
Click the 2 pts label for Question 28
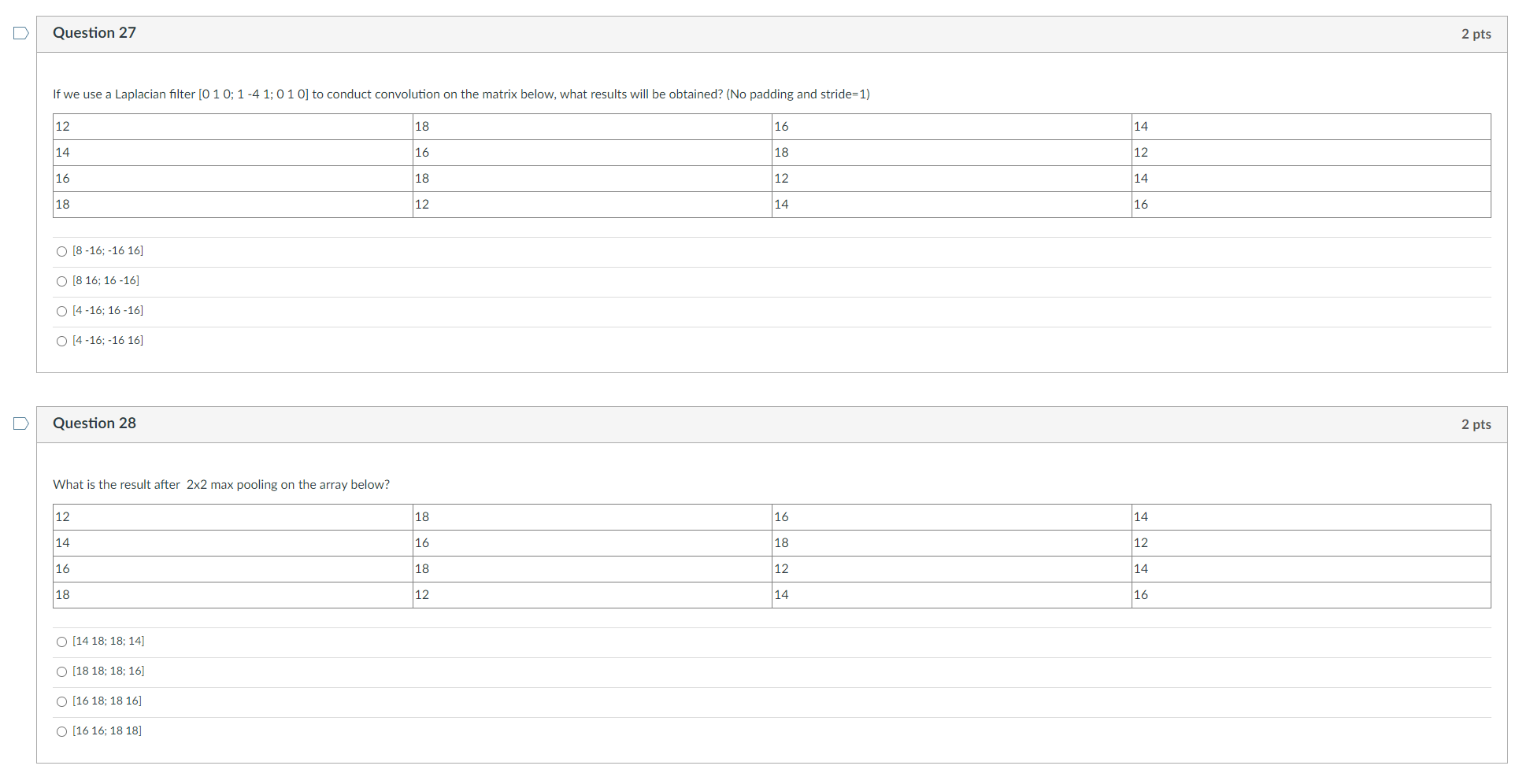coord(1476,424)
